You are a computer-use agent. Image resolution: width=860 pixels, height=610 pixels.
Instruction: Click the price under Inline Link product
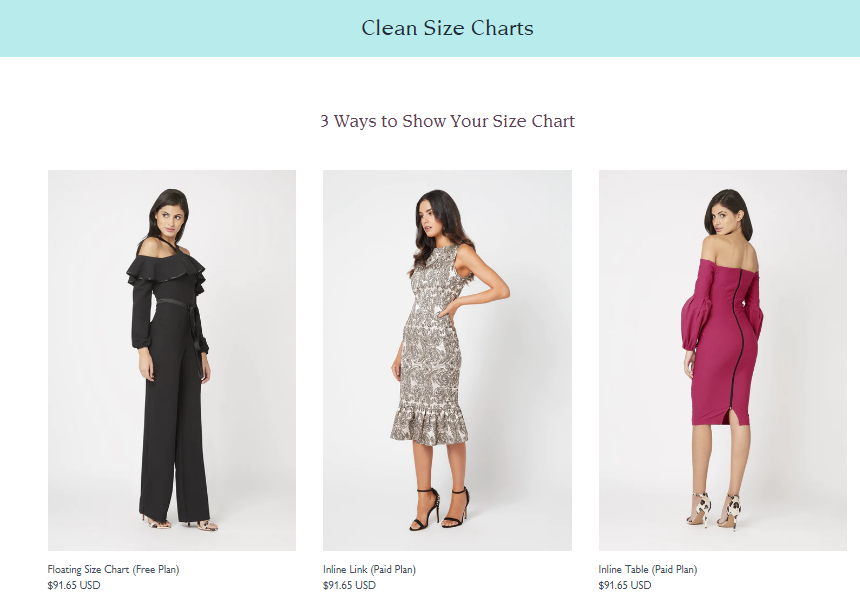(x=349, y=585)
